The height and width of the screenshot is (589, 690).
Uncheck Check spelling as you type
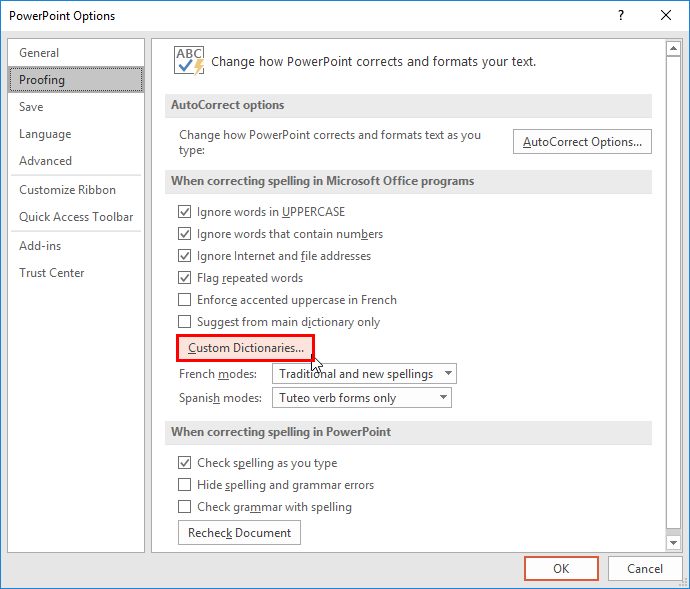click(x=184, y=463)
